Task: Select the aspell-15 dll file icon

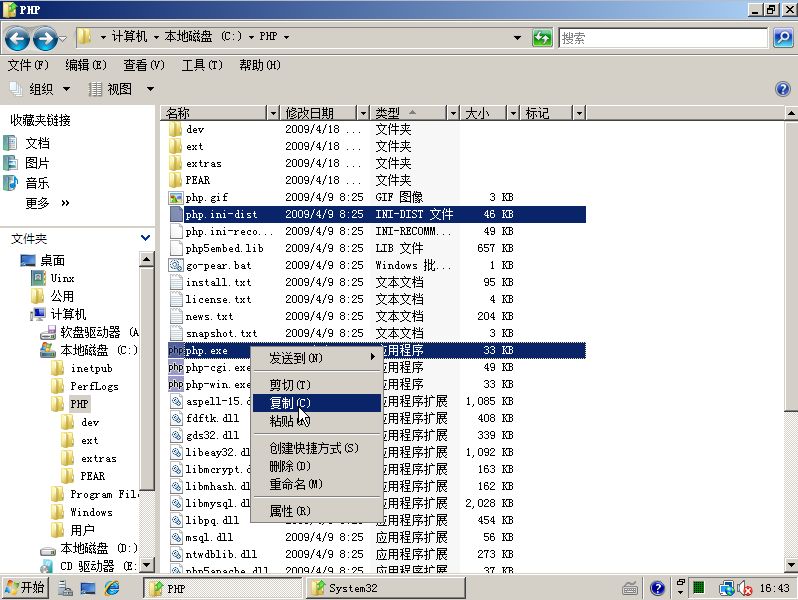Action: coord(175,402)
